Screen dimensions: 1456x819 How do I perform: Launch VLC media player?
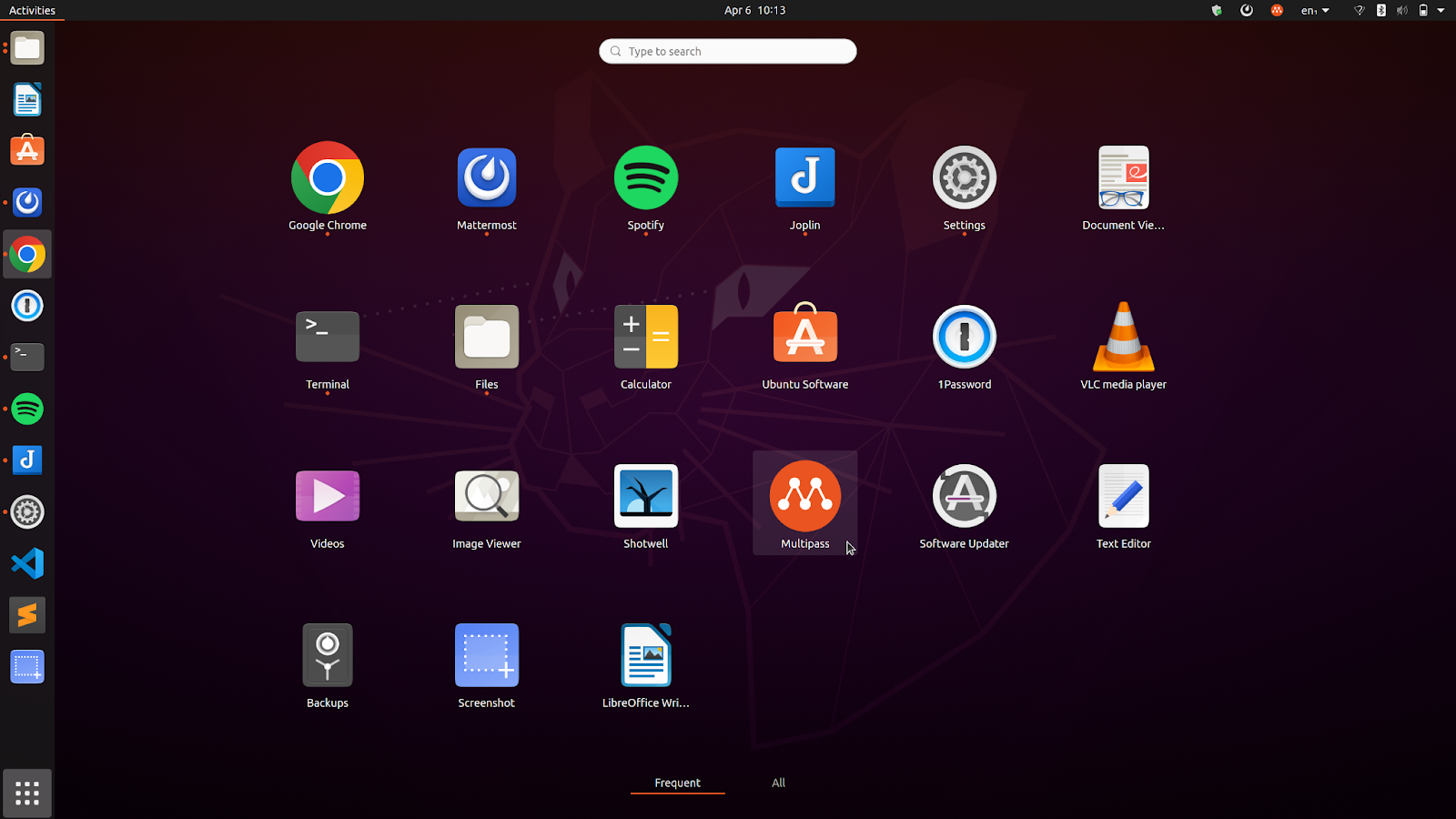point(1123,338)
